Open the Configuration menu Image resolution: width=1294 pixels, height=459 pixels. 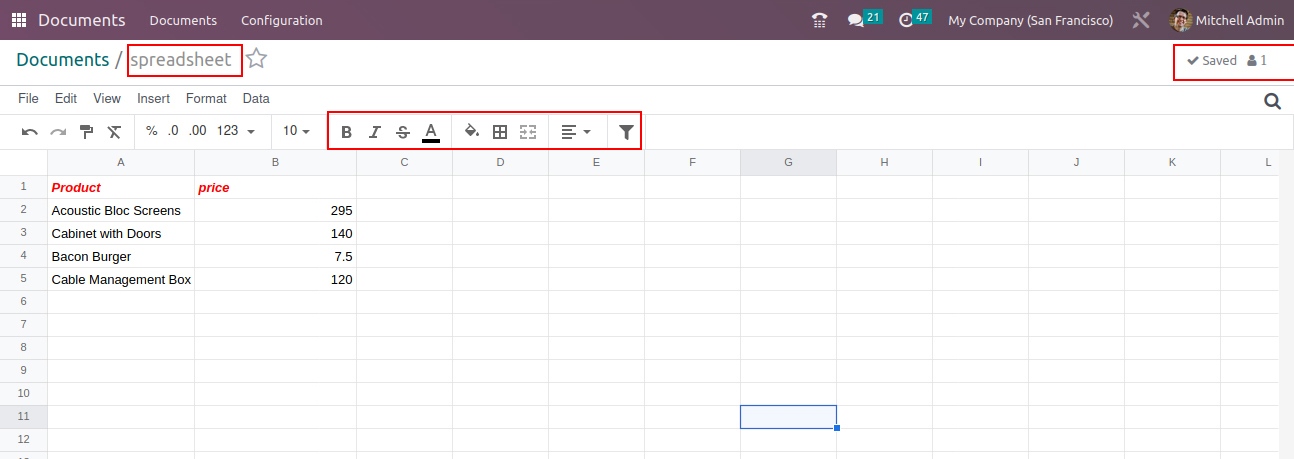(282, 20)
